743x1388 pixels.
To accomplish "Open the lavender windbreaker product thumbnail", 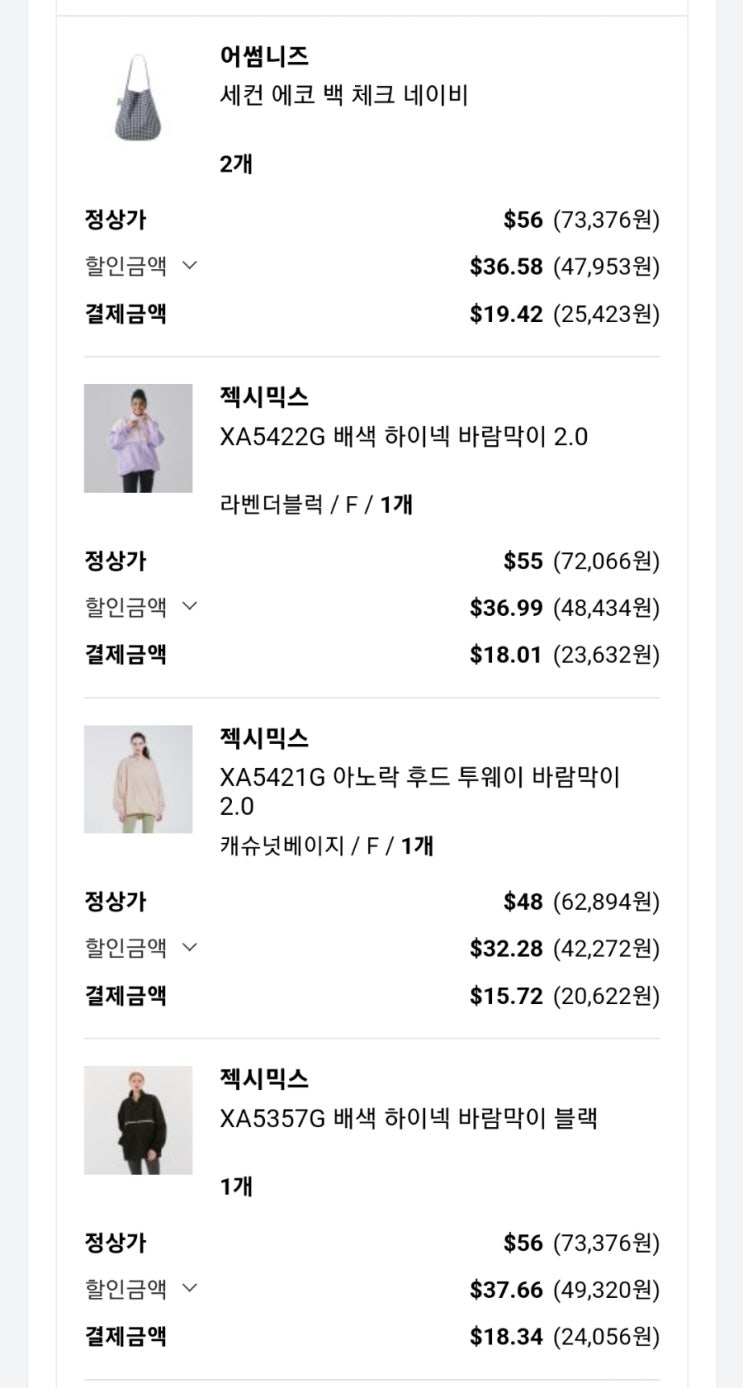I will click(x=138, y=438).
